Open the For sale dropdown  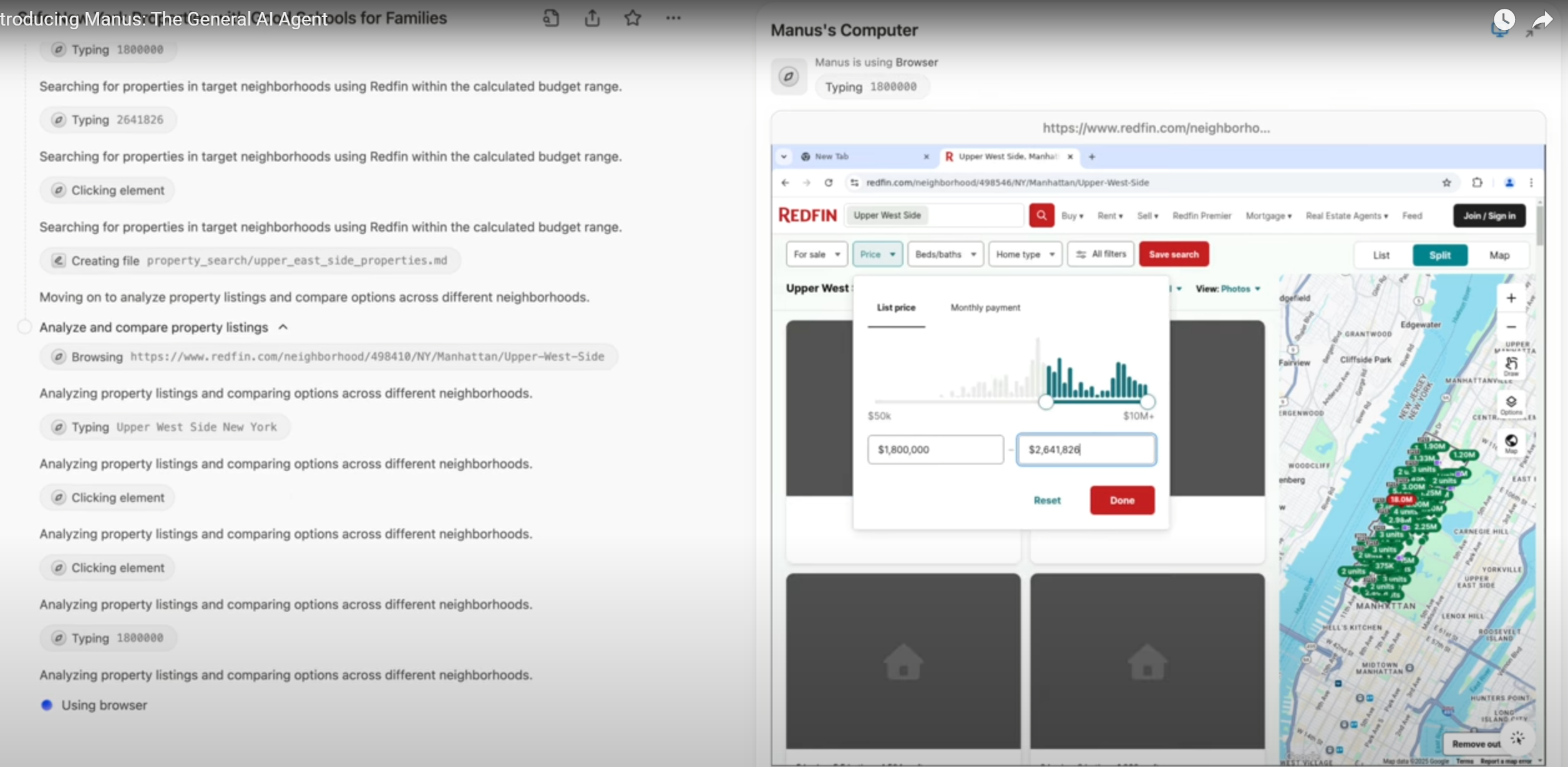pyautogui.click(x=816, y=254)
